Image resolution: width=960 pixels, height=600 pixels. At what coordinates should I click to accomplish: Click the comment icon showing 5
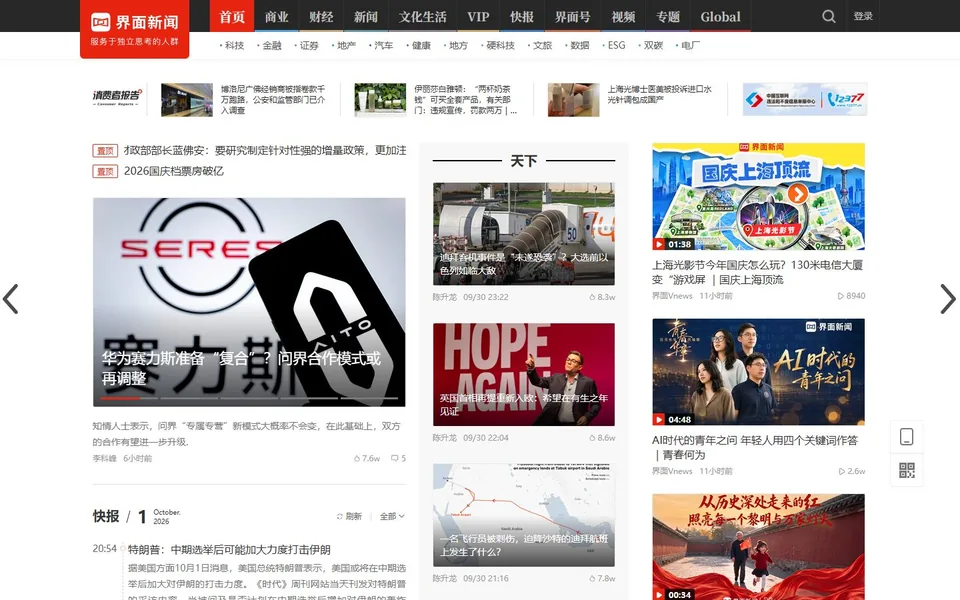coord(394,458)
